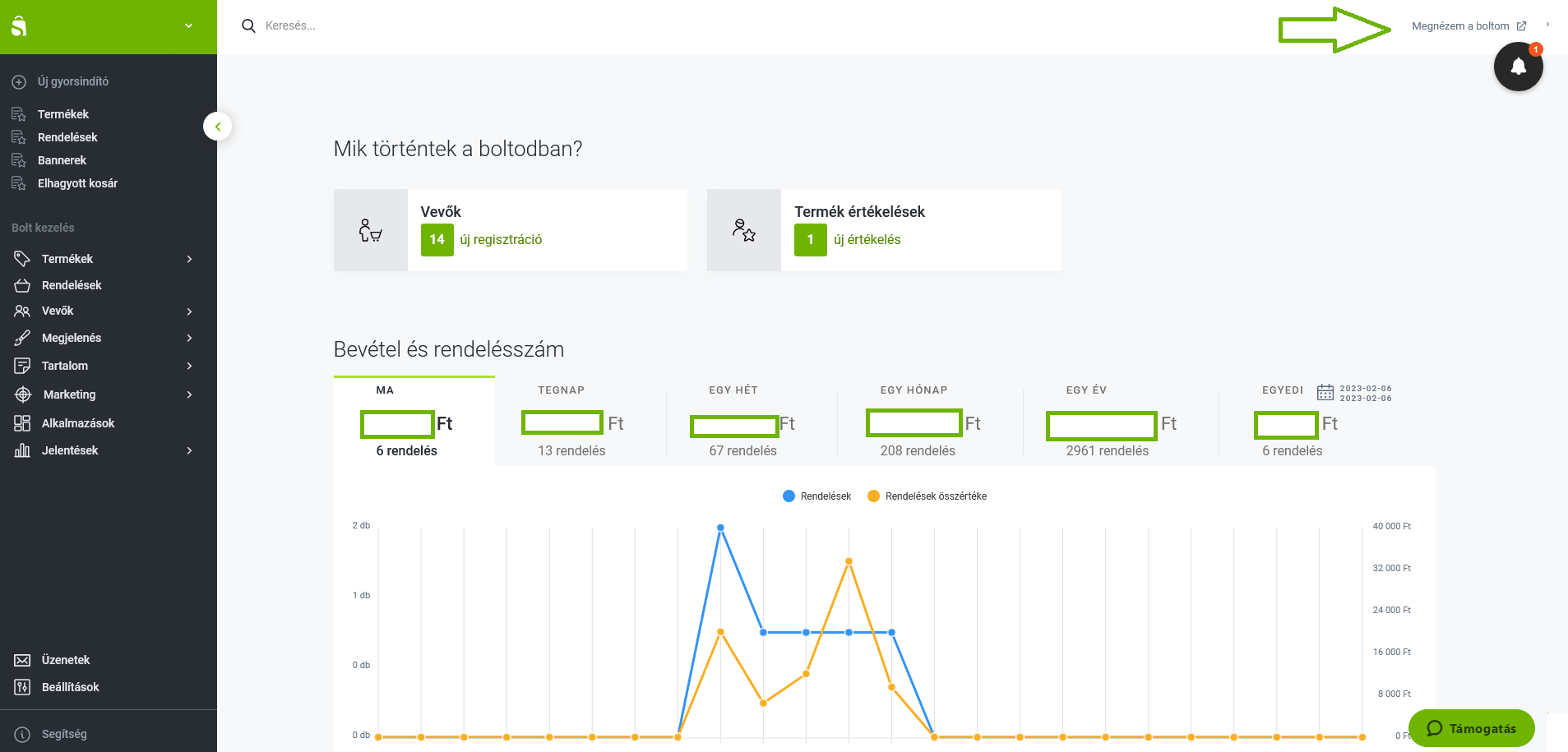The width and height of the screenshot is (1568, 752).
Task: Click into the Keresés search field
Action: coord(493,26)
